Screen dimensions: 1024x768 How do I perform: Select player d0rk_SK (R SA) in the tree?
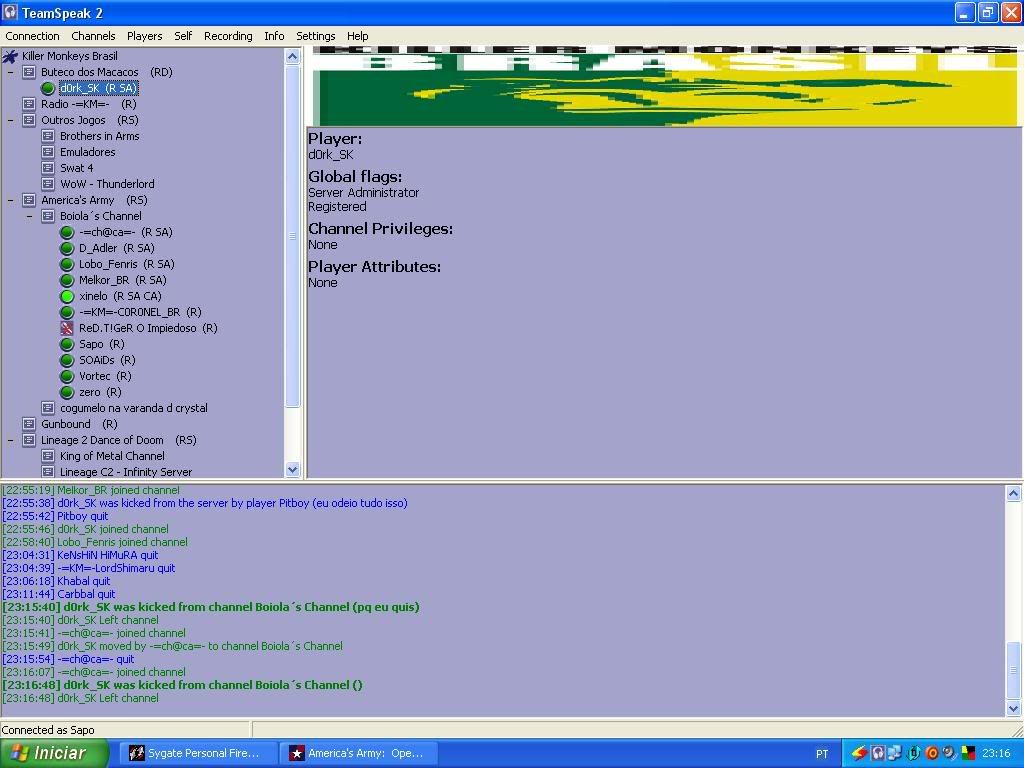tap(98, 88)
